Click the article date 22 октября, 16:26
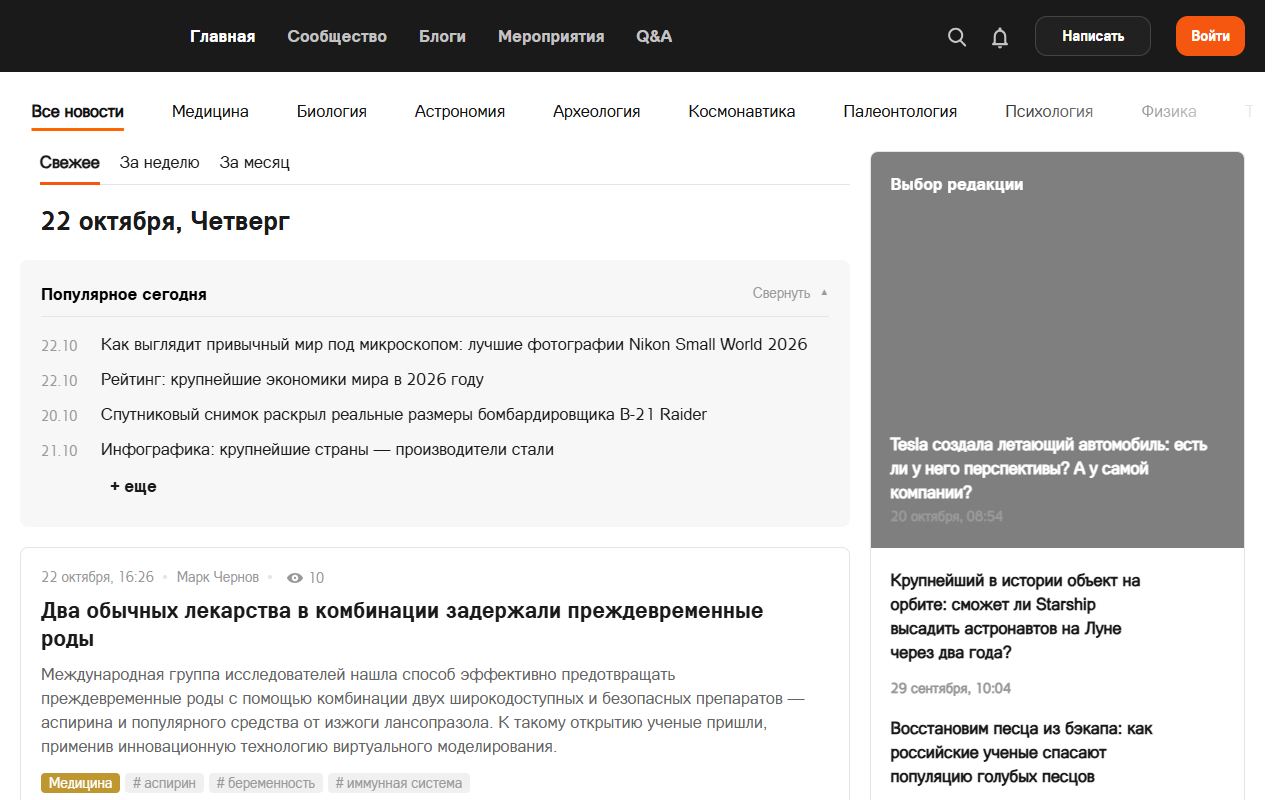Screen dimensions: 1280x800 (x=98, y=577)
